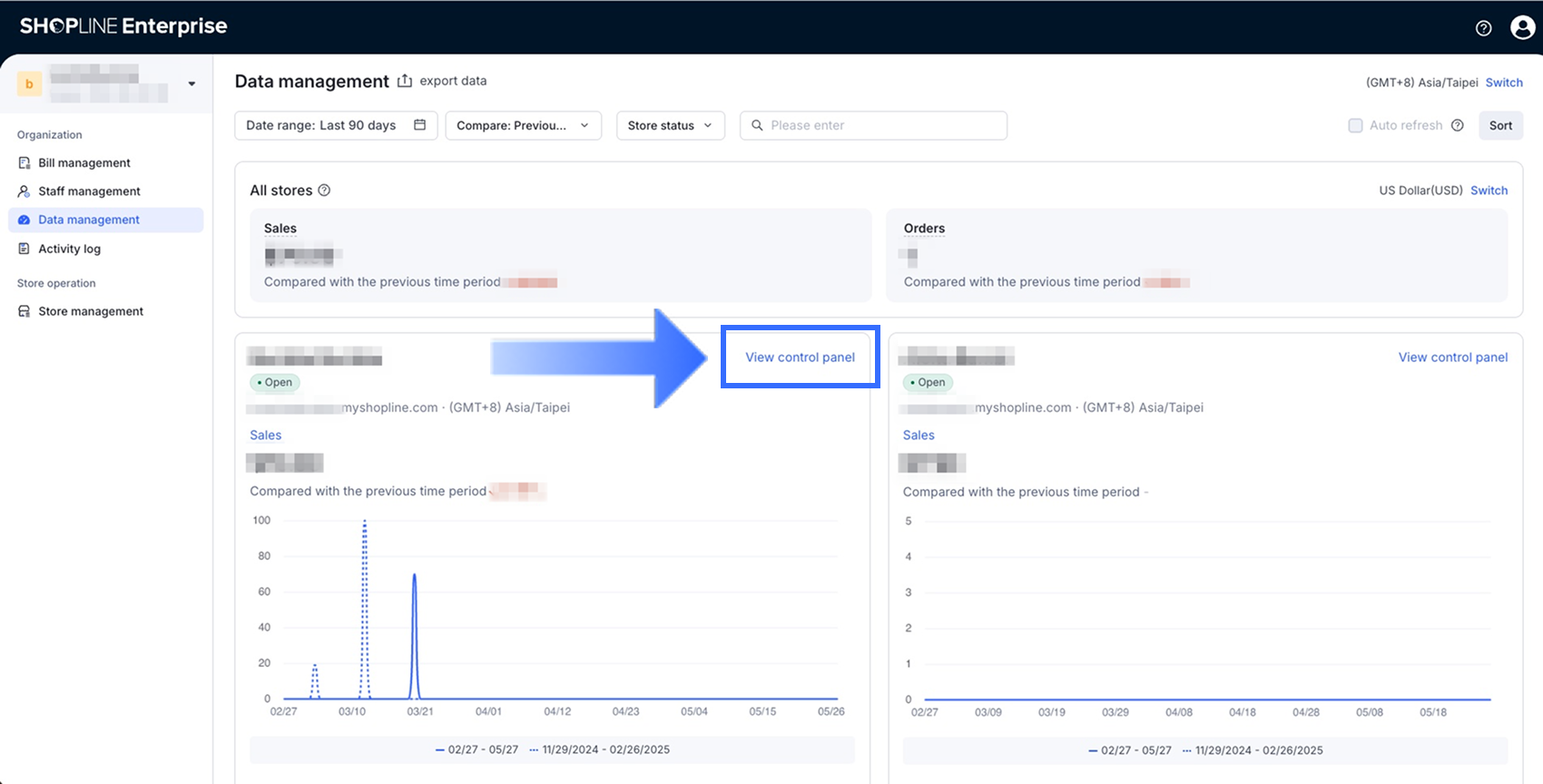1543x784 pixels.
Task: Go to Staff management
Action: (x=89, y=191)
